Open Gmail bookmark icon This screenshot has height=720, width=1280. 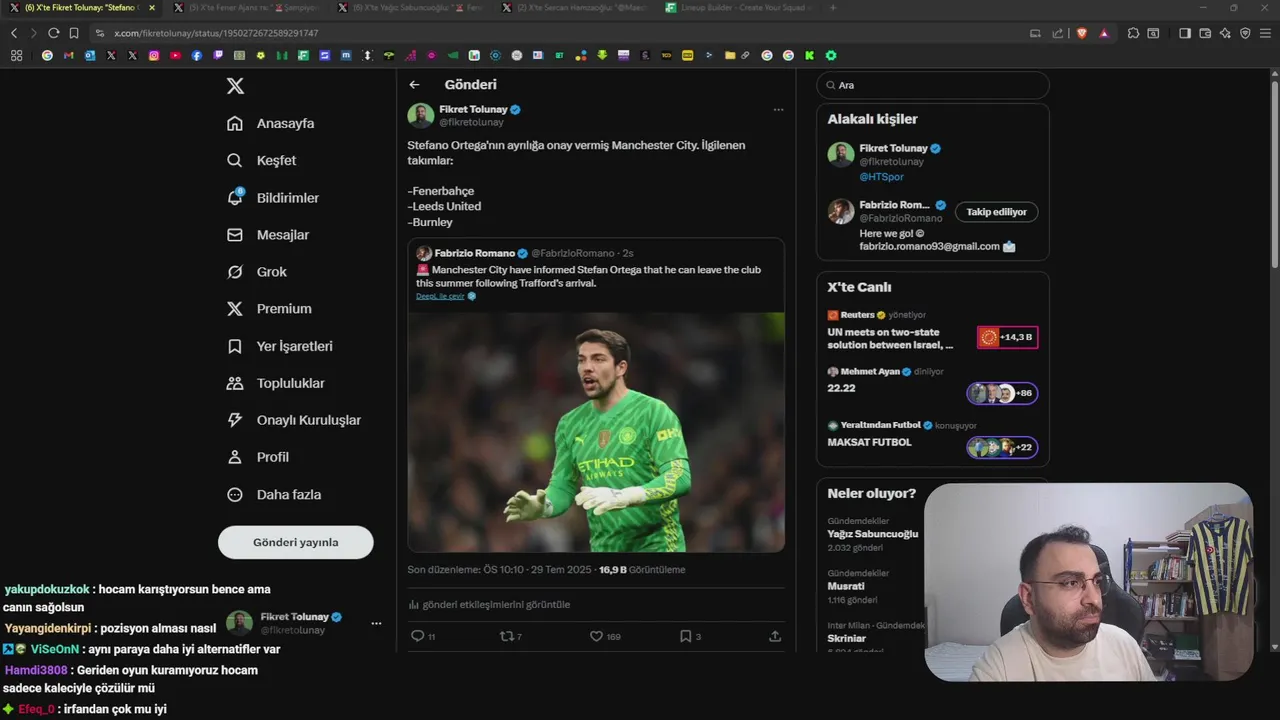[x=68, y=55]
